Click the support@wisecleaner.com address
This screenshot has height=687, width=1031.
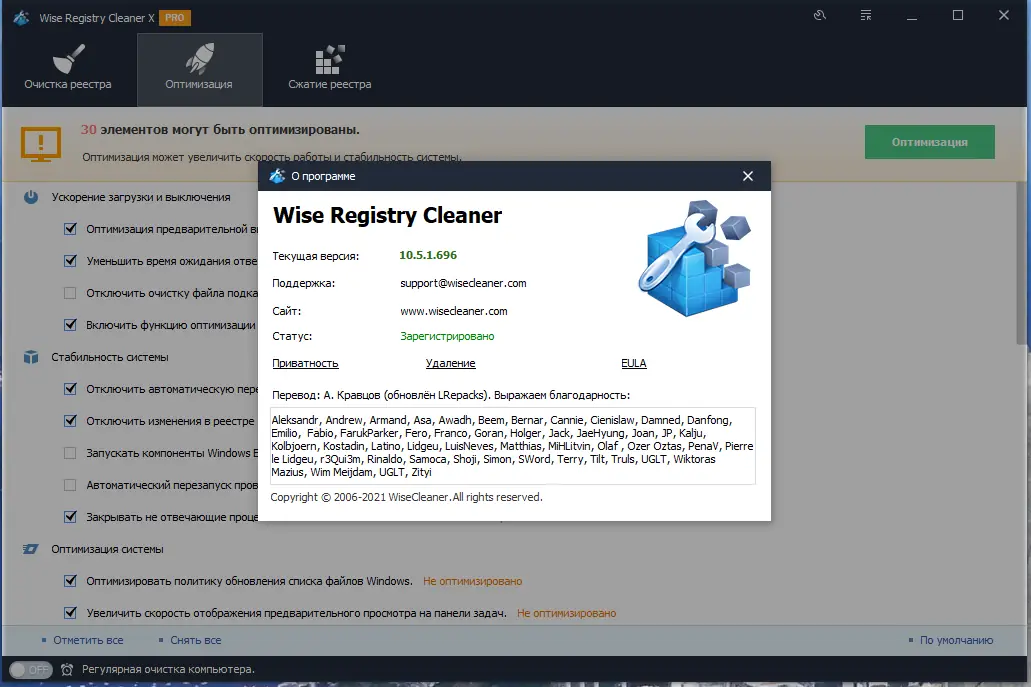coord(463,283)
